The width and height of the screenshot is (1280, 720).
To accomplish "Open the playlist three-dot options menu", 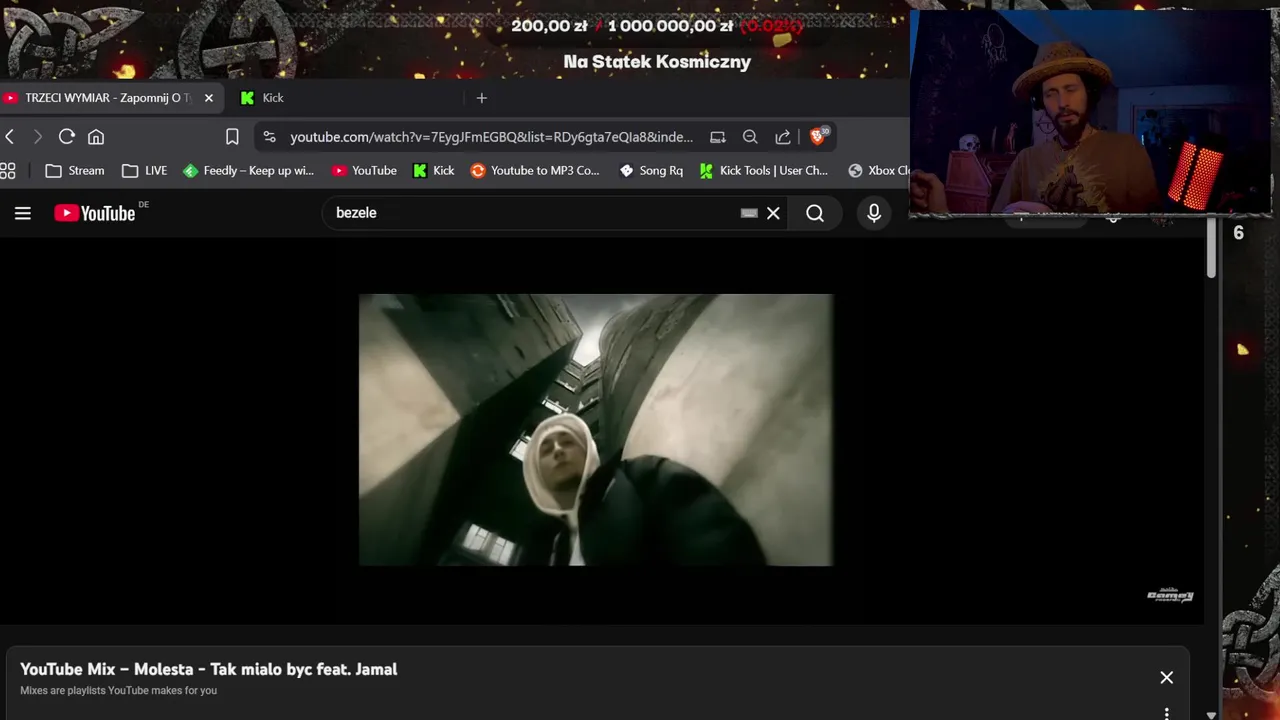I will point(1166,713).
